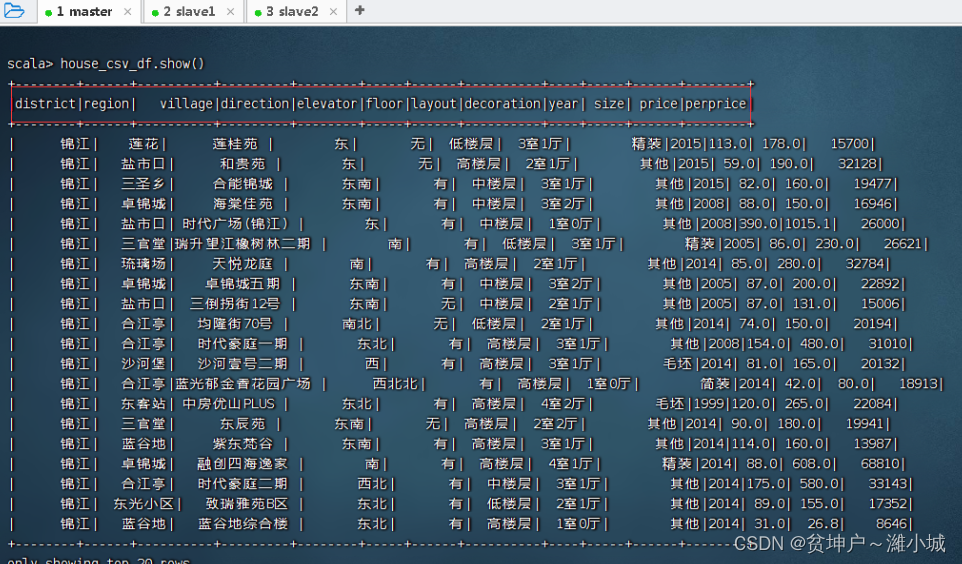Click the village cell 海棠佳苑
This screenshot has height=564, width=962.
pyautogui.click(x=242, y=204)
